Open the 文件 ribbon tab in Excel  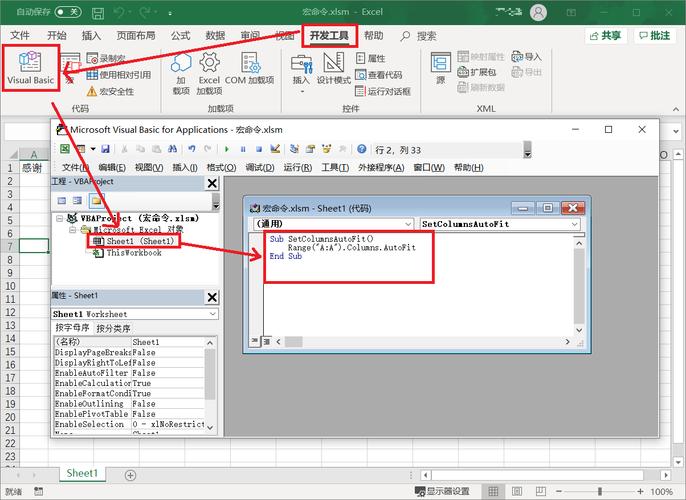[x=20, y=35]
